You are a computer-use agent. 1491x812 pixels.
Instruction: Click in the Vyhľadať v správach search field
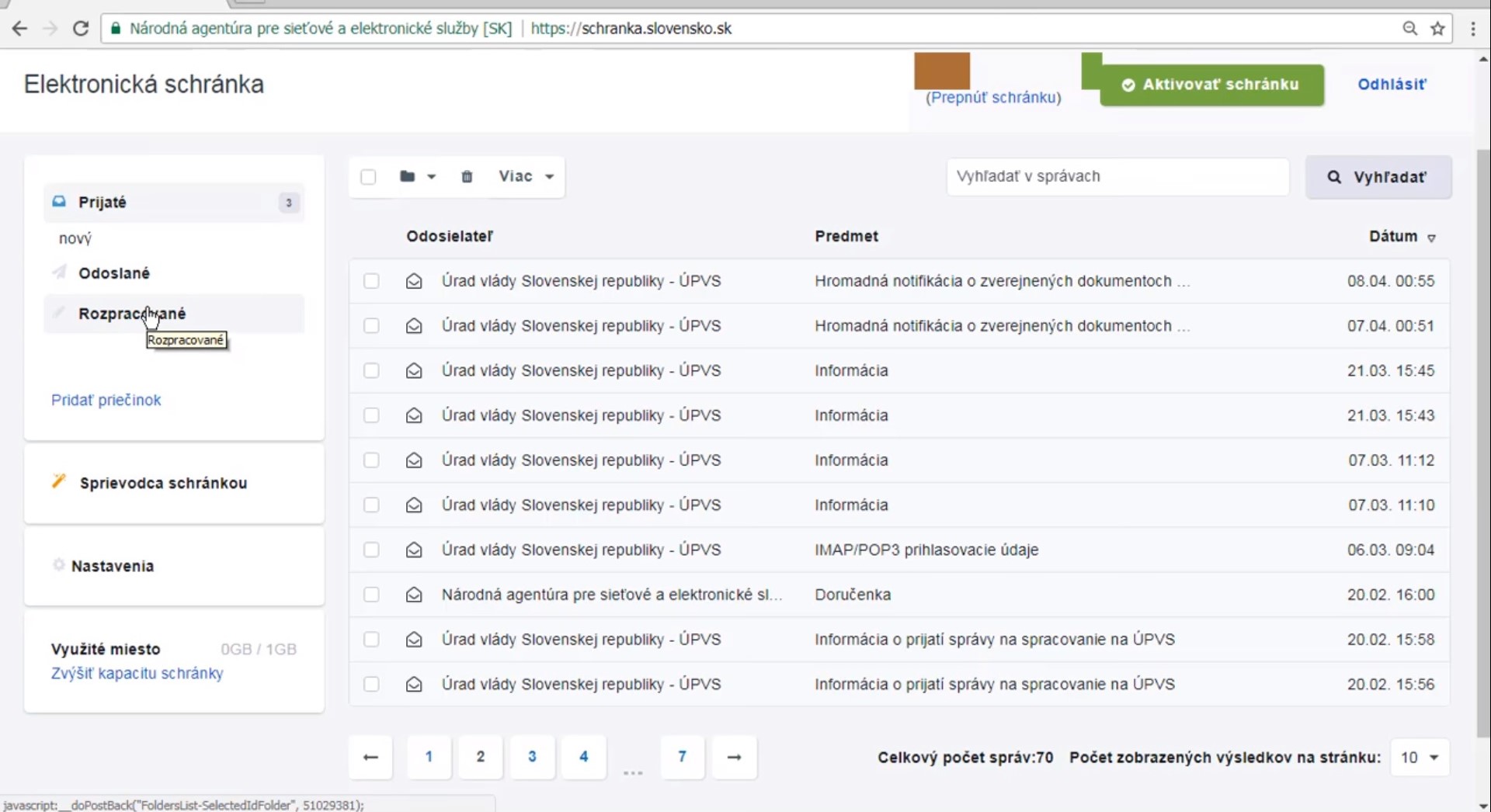(1117, 176)
